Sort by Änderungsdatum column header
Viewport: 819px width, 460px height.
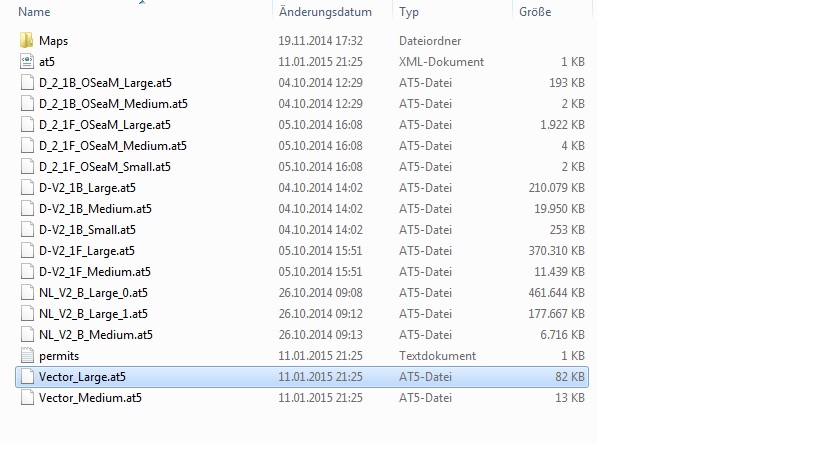tap(325, 12)
